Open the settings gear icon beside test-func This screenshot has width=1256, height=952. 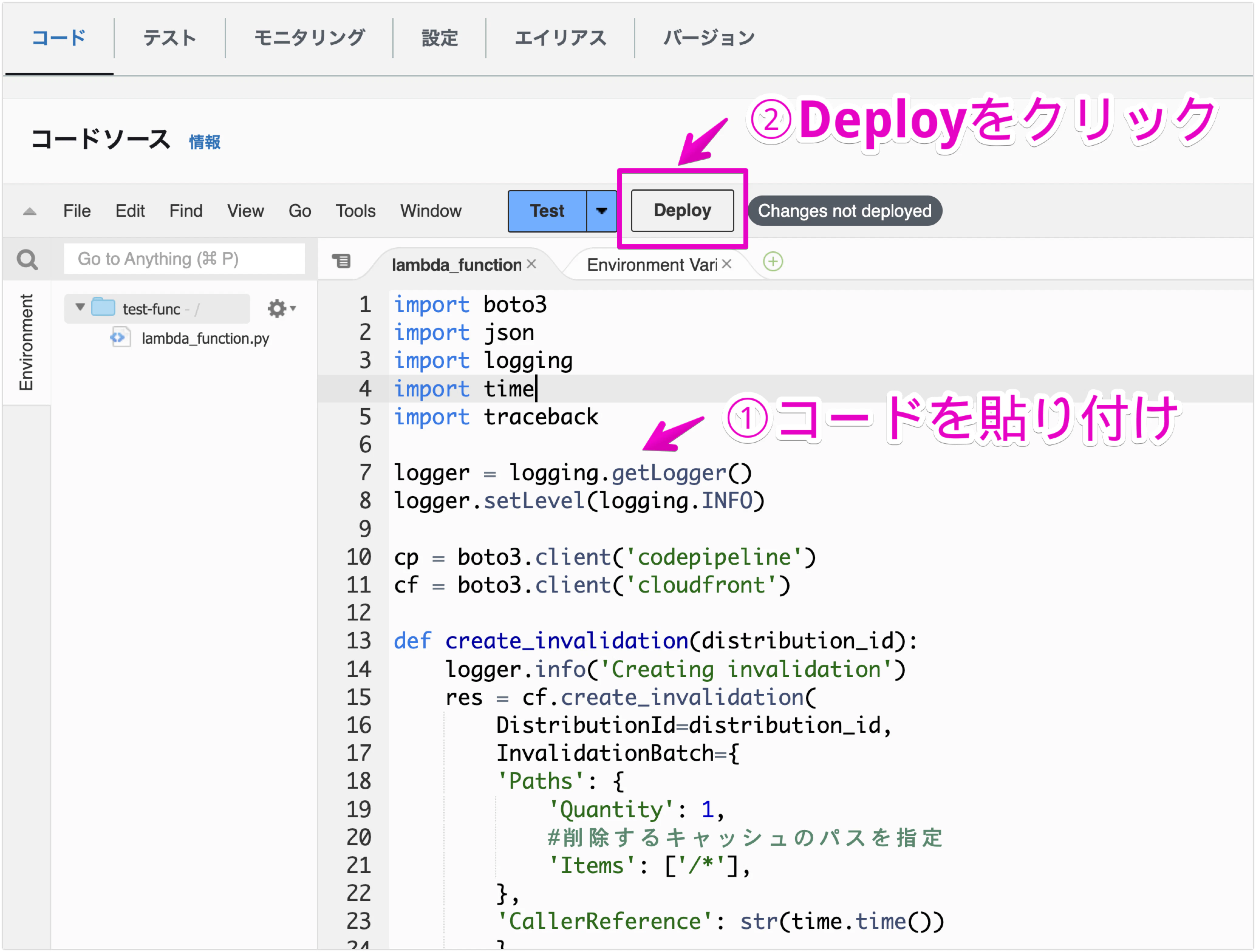click(x=281, y=309)
